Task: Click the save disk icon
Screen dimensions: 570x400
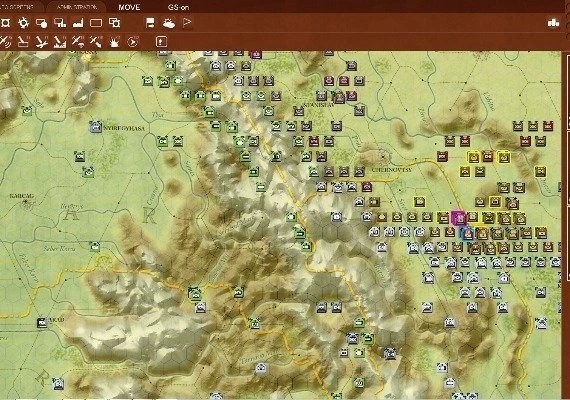Action: 150,23
